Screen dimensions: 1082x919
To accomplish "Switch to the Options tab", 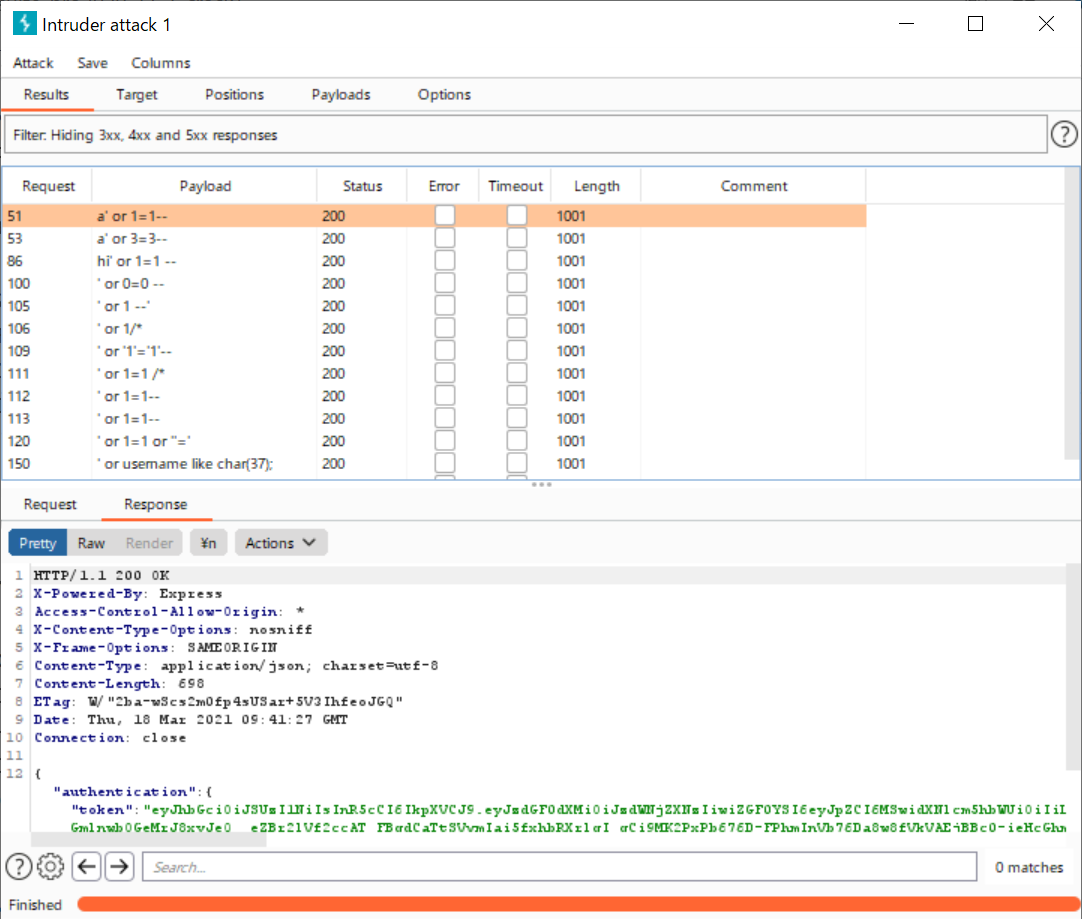I will tap(444, 95).
